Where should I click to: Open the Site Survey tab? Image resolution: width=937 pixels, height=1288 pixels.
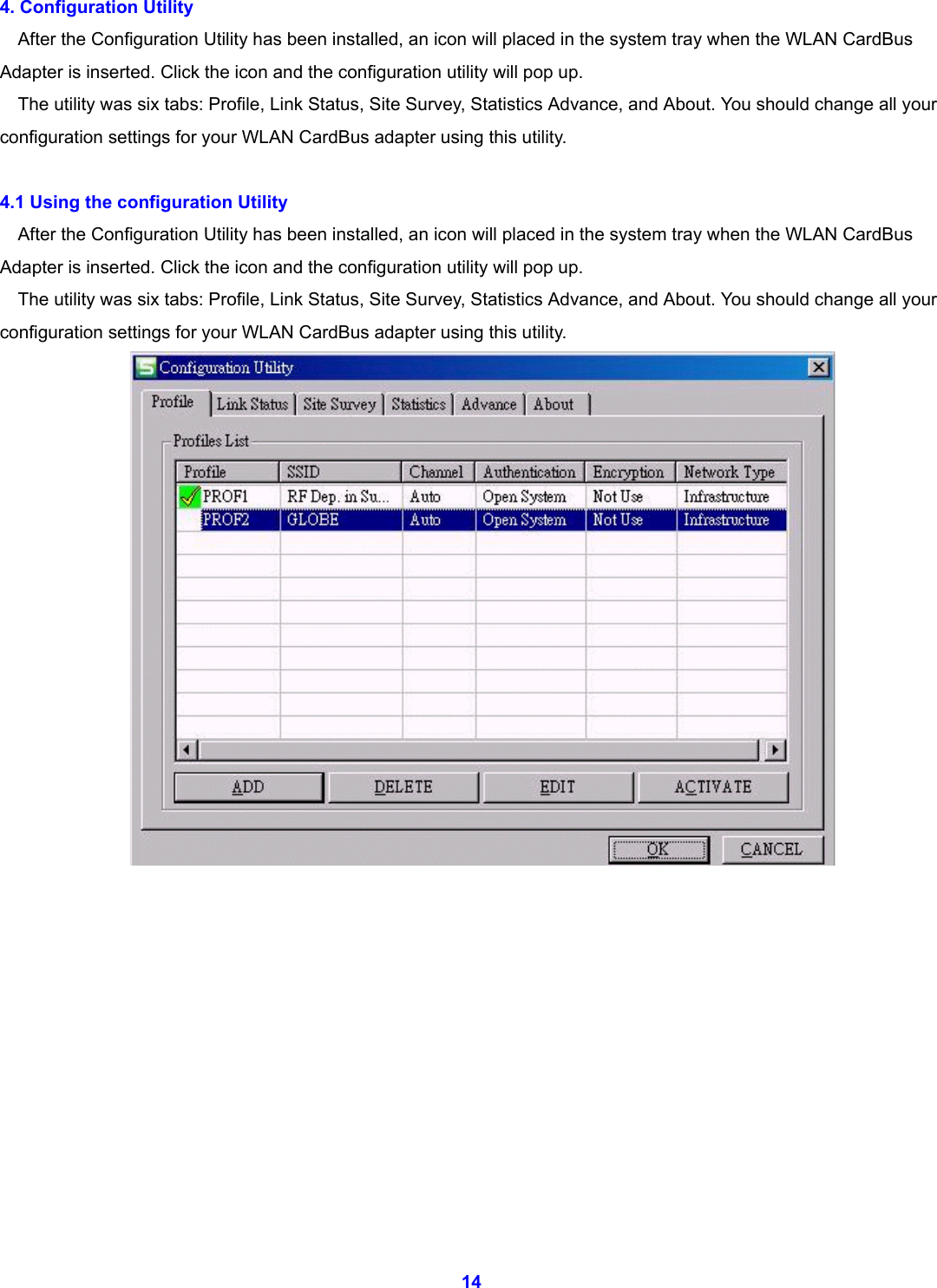(x=339, y=403)
